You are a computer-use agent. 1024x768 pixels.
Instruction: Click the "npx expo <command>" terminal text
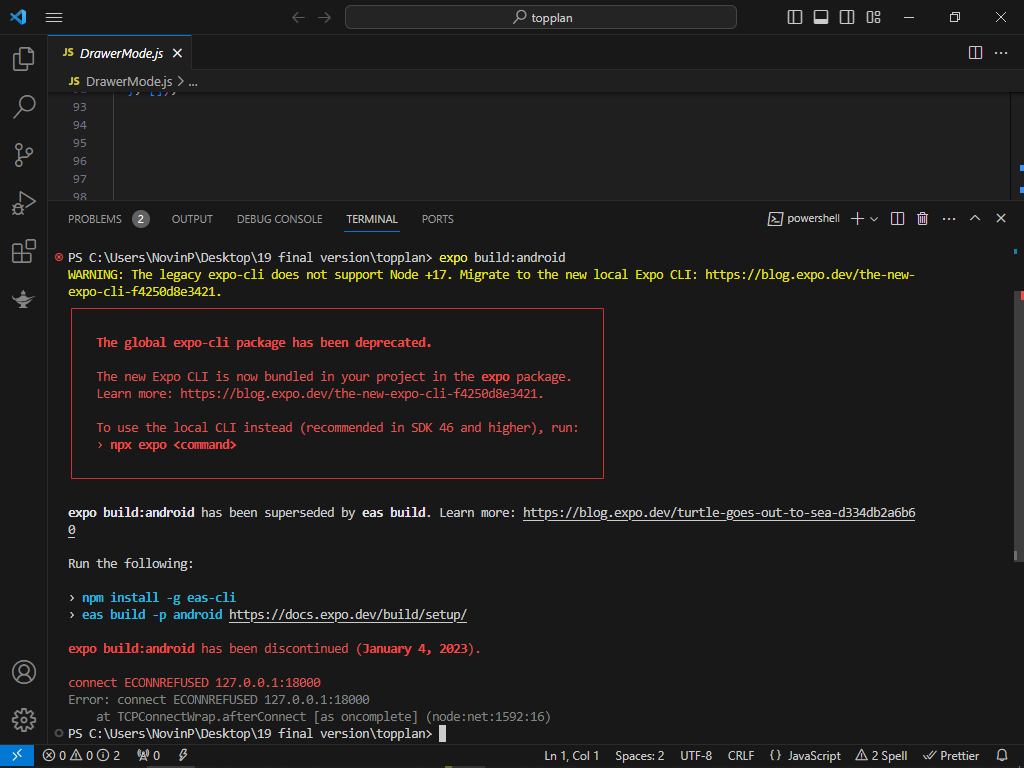tap(173, 445)
